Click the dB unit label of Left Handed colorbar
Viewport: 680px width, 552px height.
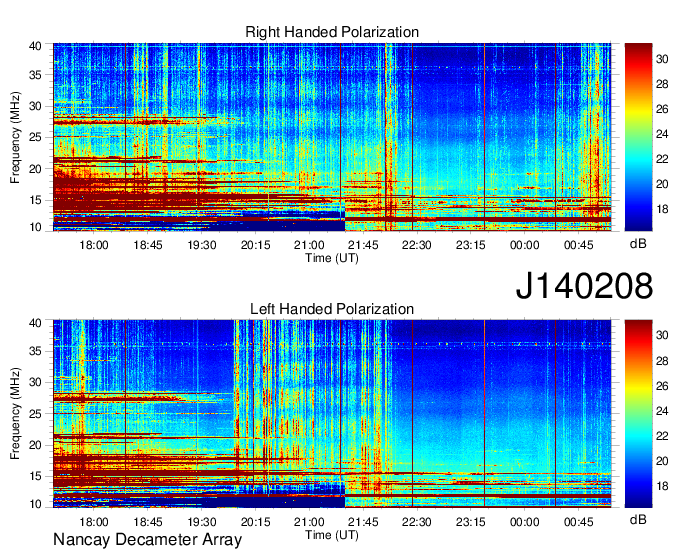pos(638,519)
